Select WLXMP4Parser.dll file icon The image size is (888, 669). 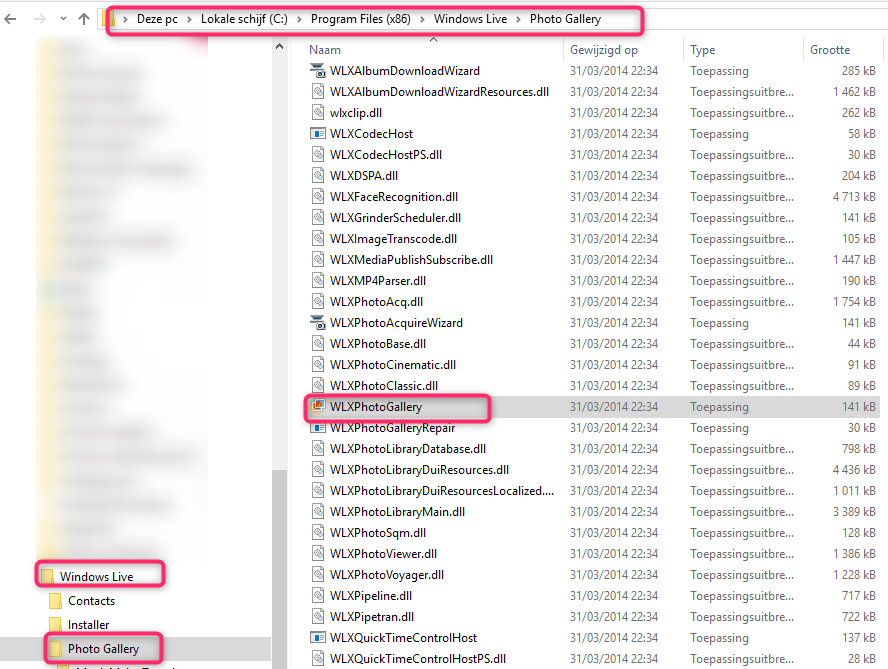(318, 280)
